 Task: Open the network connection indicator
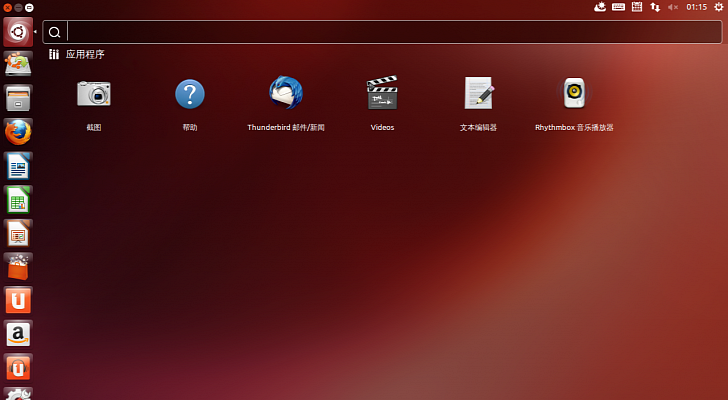tap(655, 7)
